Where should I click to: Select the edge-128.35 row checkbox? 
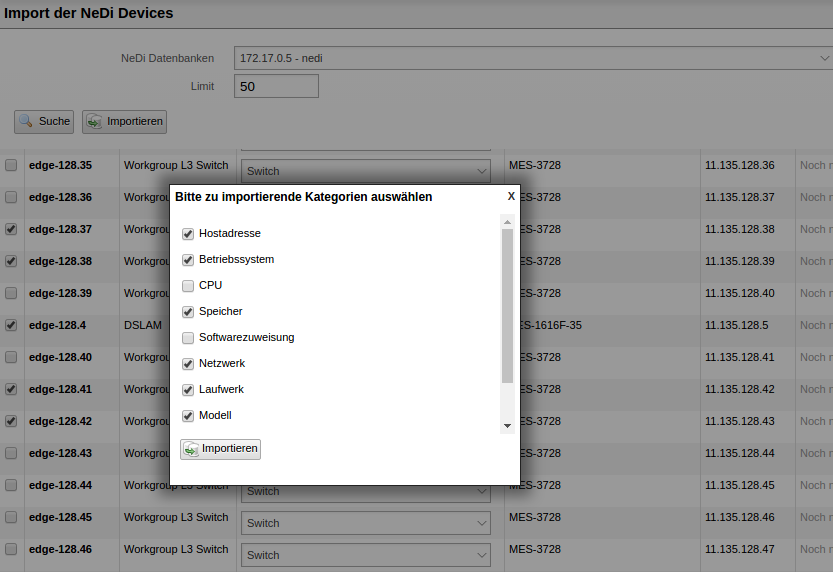pos(11,165)
